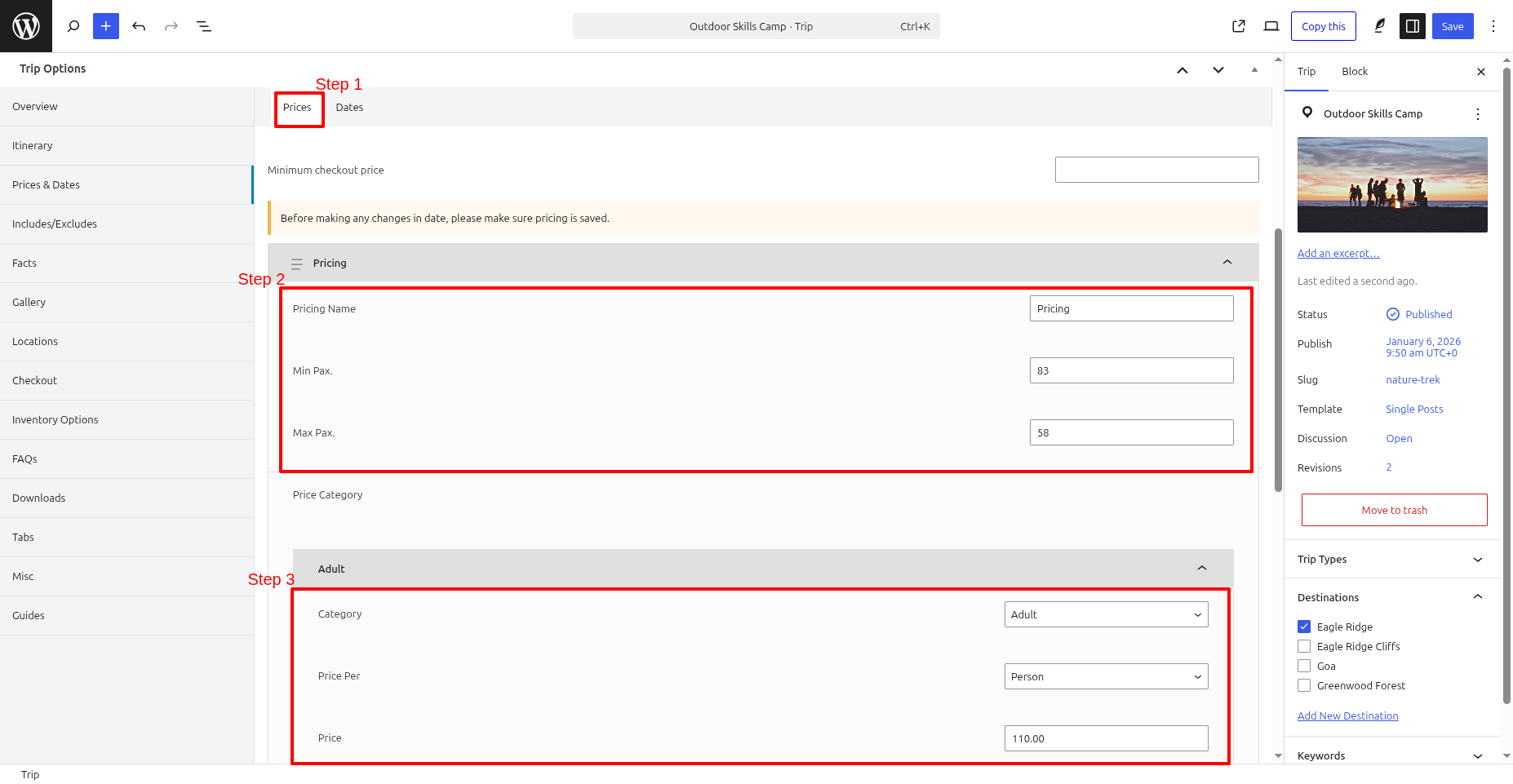Focus the Minimum checkout price field
Image resolution: width=1513 pixels, height=784 pixels.
(x=1157, y=170)
